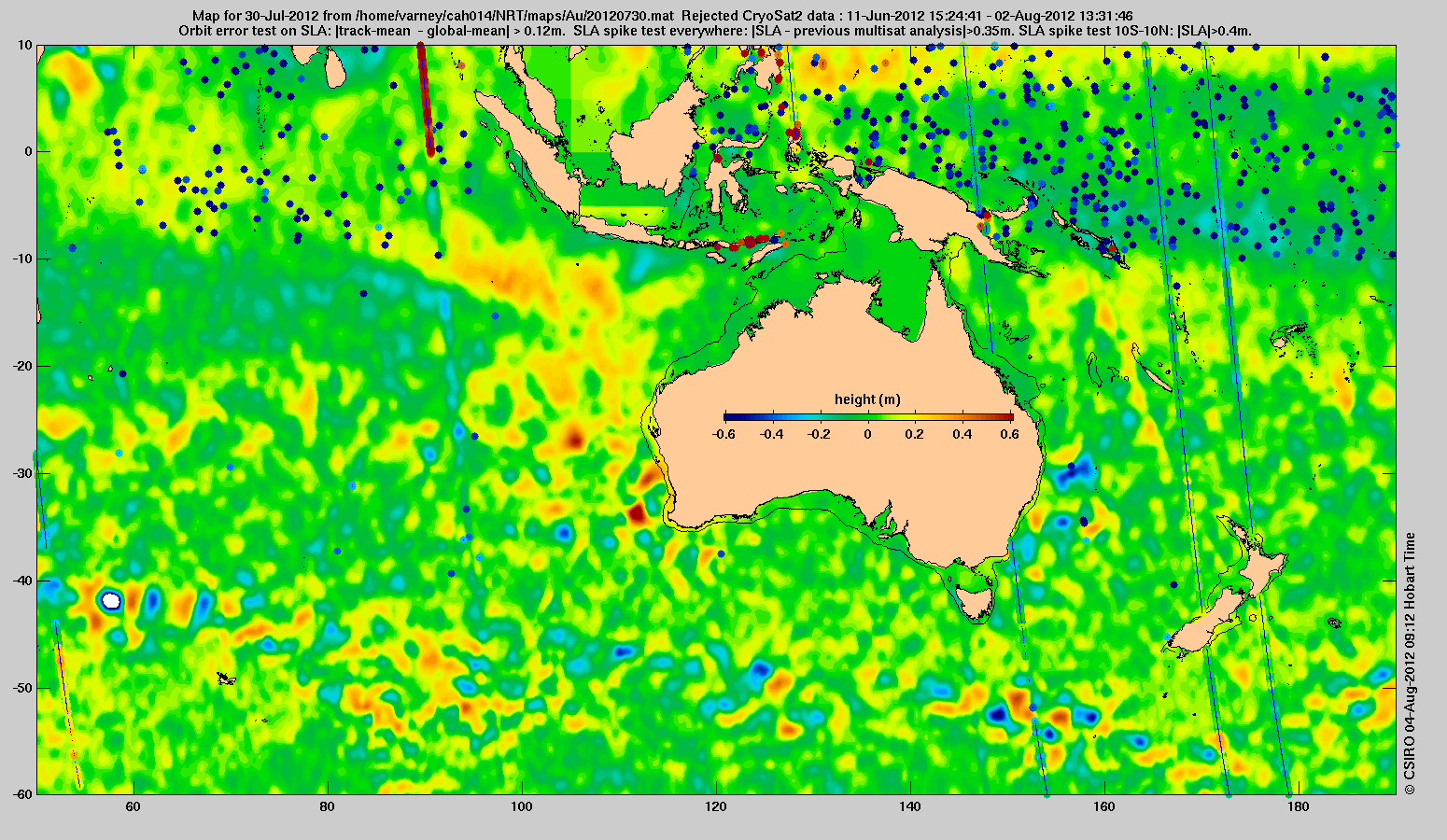Click latitude tick label -50
Image resolution: width=1447 pixels, height=840 pixels.
tap(22, 688)
